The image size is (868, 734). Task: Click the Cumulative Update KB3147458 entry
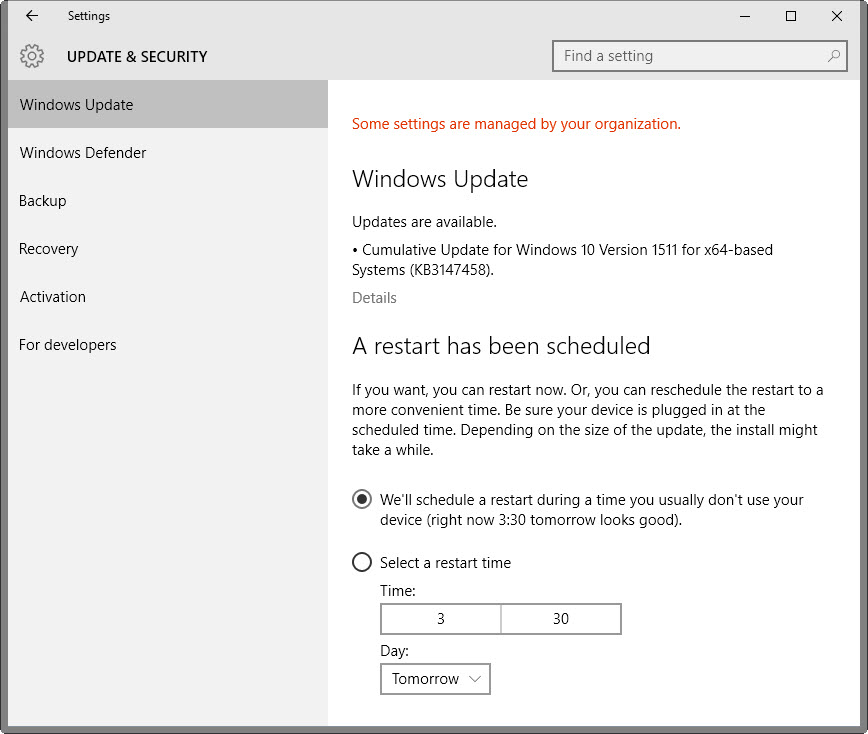(x=562, y=260)
